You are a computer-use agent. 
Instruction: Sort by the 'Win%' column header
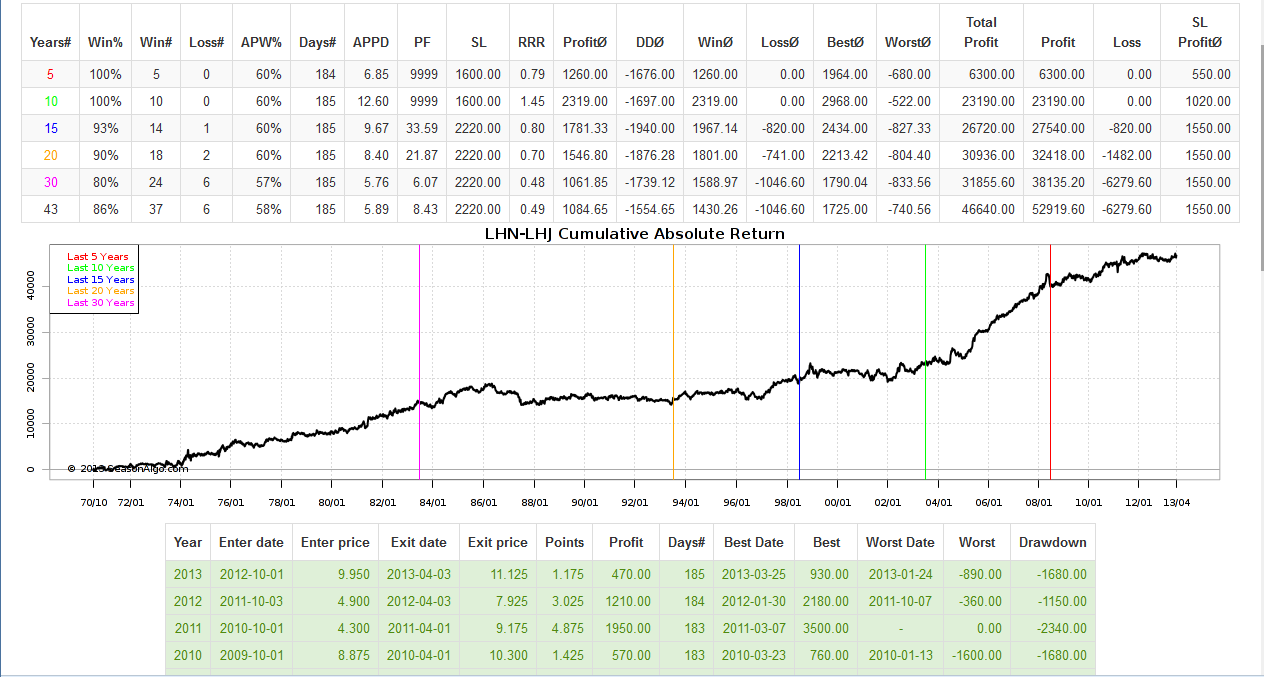pyautogui.click(x=105, y=42)
